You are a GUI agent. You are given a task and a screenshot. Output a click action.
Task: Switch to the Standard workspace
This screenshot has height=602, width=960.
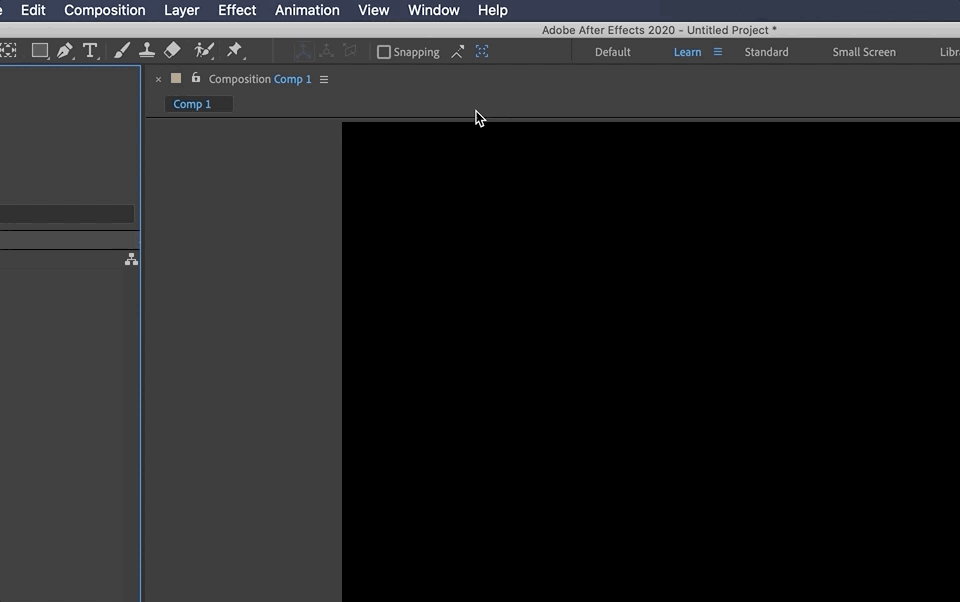coord(766,51)
